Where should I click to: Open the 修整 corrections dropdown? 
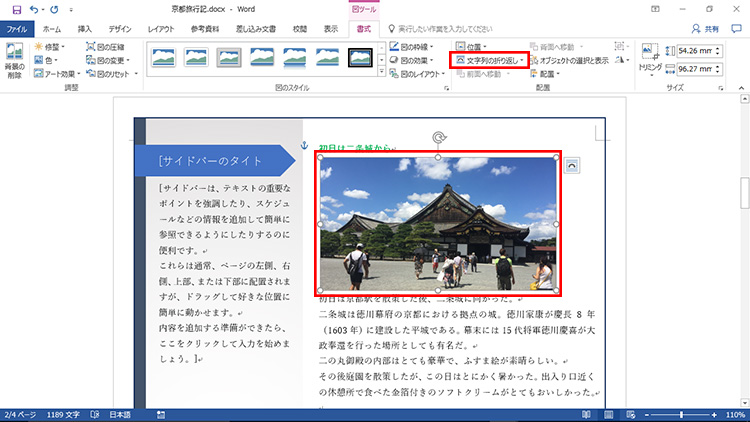[49, 46]
